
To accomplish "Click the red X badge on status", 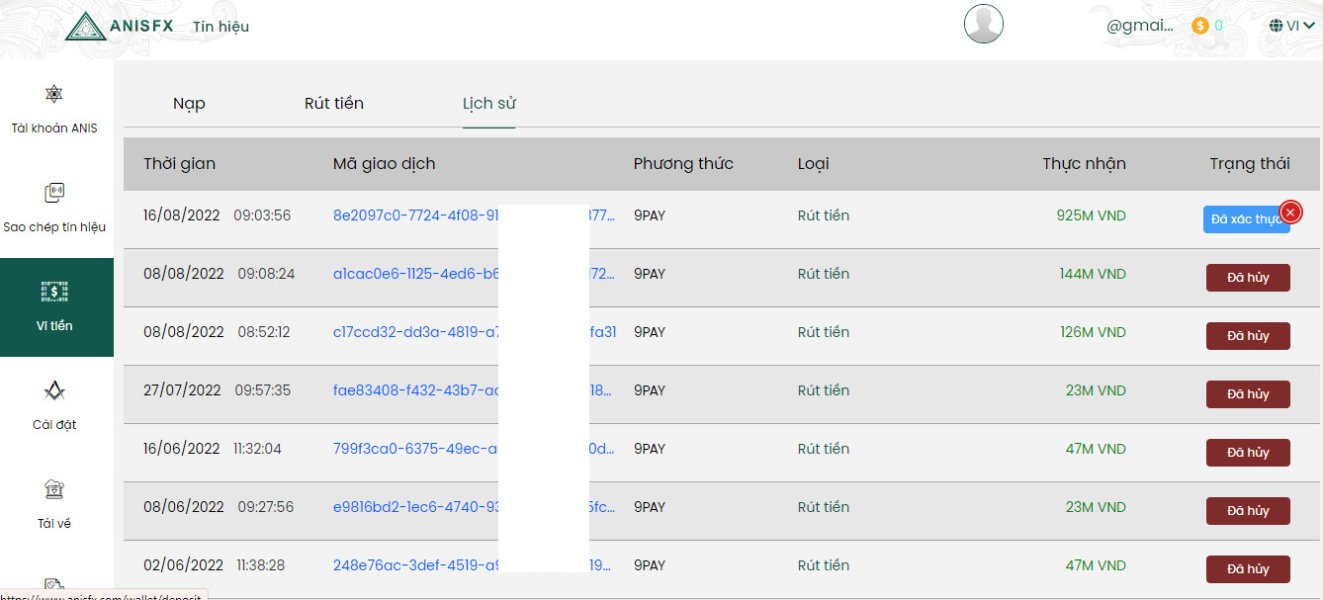I will pos(1291,212).
